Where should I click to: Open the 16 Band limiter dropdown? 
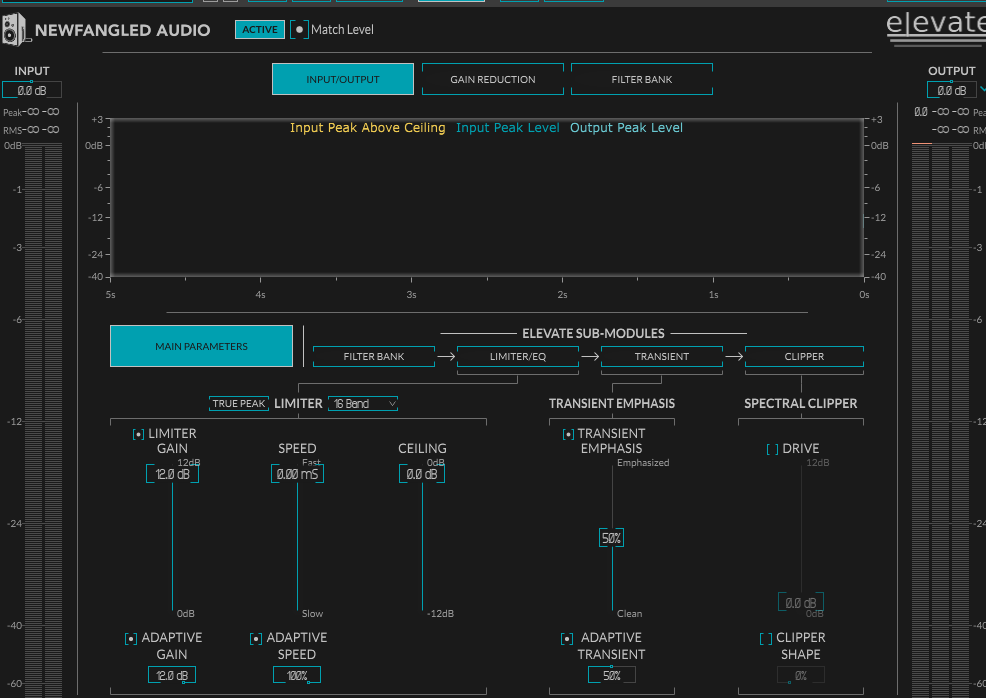coord(363,404)
